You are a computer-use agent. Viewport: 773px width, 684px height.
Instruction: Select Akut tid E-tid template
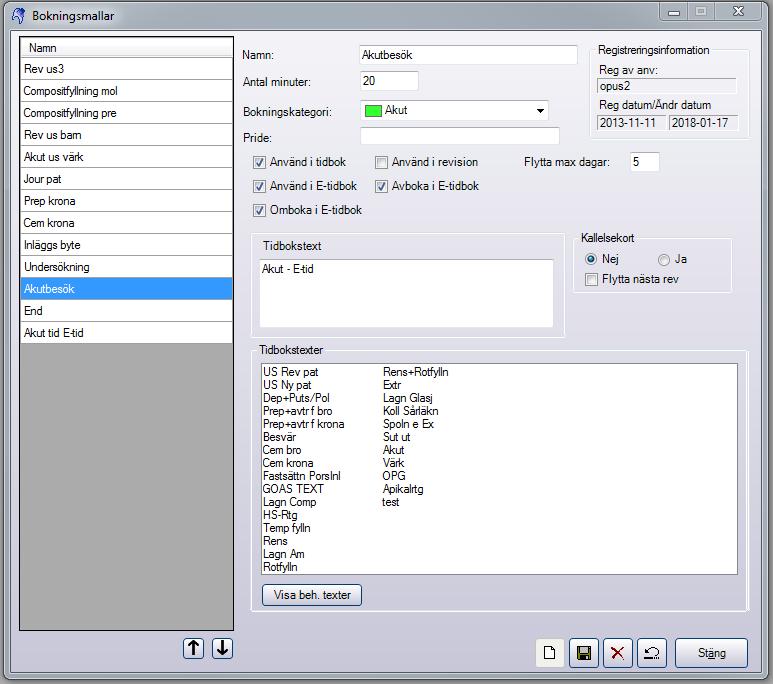[127, 333]
